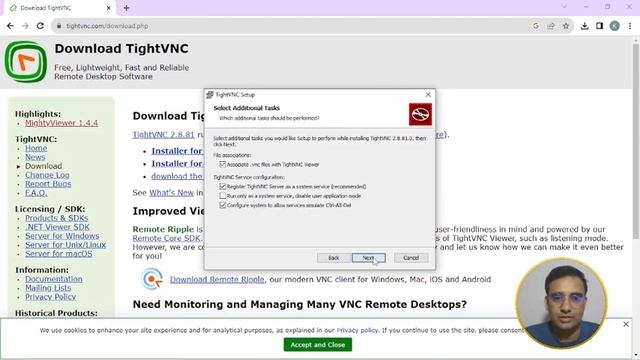Image resolution: width=640 pixels, height=360 pixels.
Task: Open the Server for Unix/Linux link
Action: coord(65,245)
